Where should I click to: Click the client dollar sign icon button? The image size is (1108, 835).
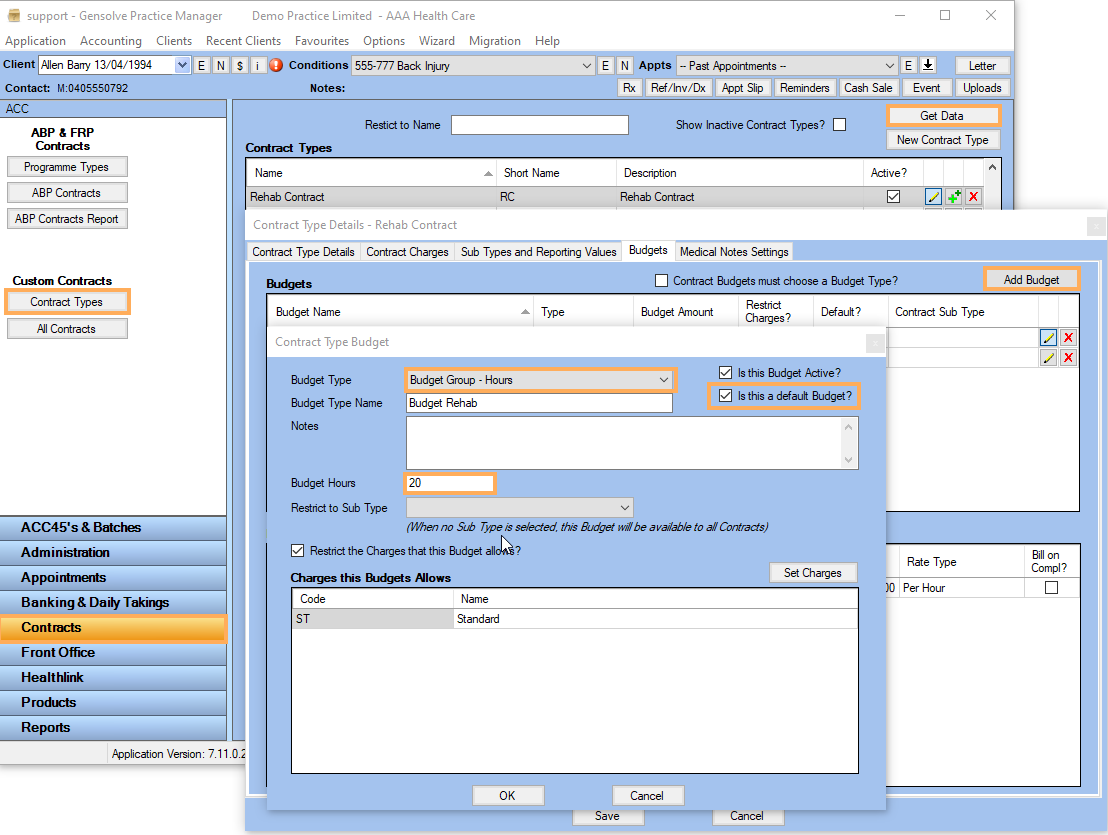239,66
